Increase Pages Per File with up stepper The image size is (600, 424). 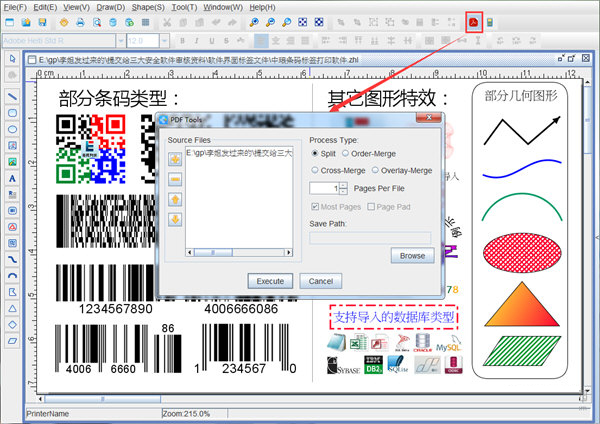(344, 184)
